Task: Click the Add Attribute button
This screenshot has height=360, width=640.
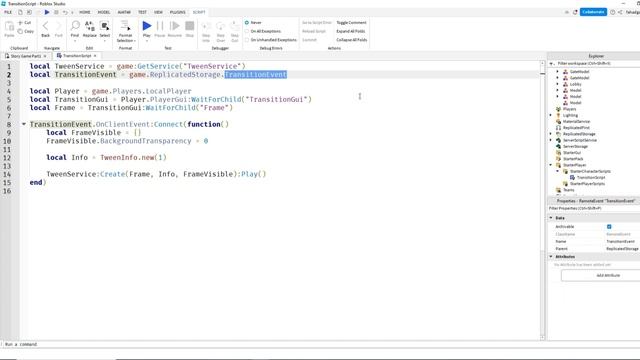Action: pyautogui.click(x=600, y=276)
